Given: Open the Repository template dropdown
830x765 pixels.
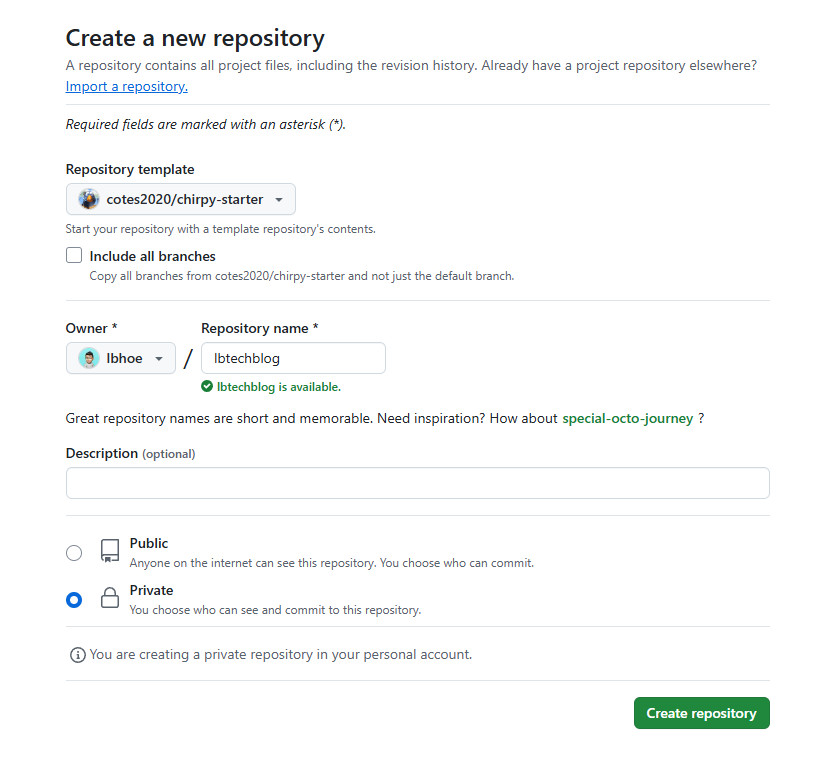Looking at the screenshot, I should coord(181,199).
